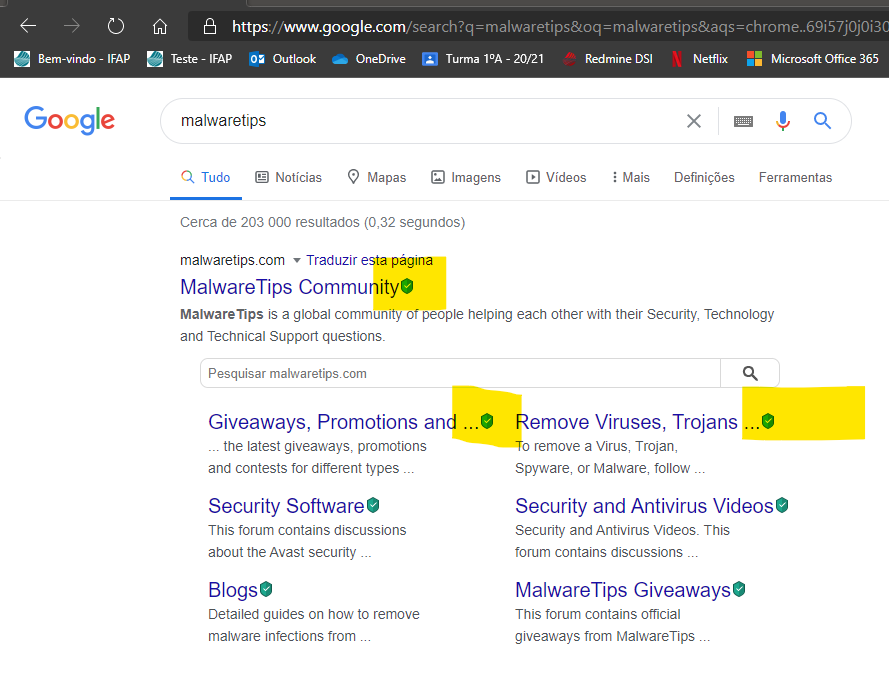Open the Turma 1ºA - 20/21 bookmark

[483, 59]
